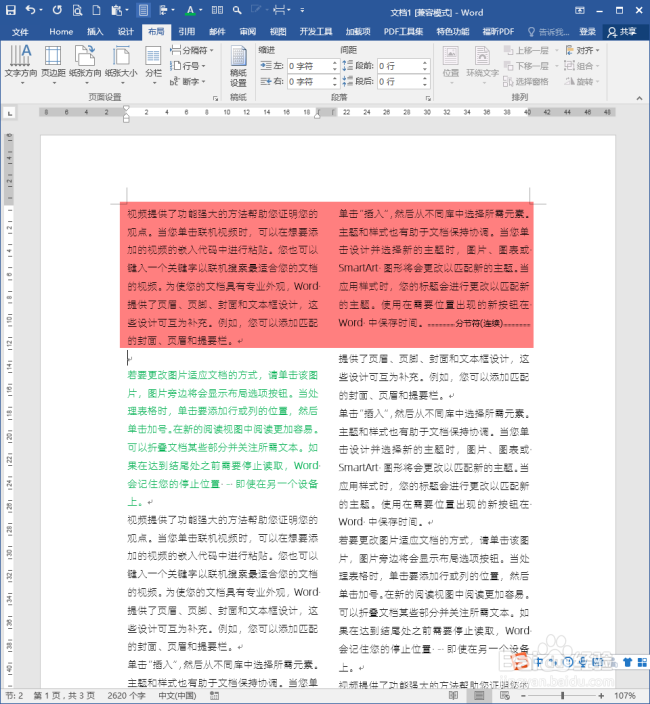Viewport: 650px width, 704px height.
Task: Open paper orientation (纸张方向) menu
Action: [85, 65]
